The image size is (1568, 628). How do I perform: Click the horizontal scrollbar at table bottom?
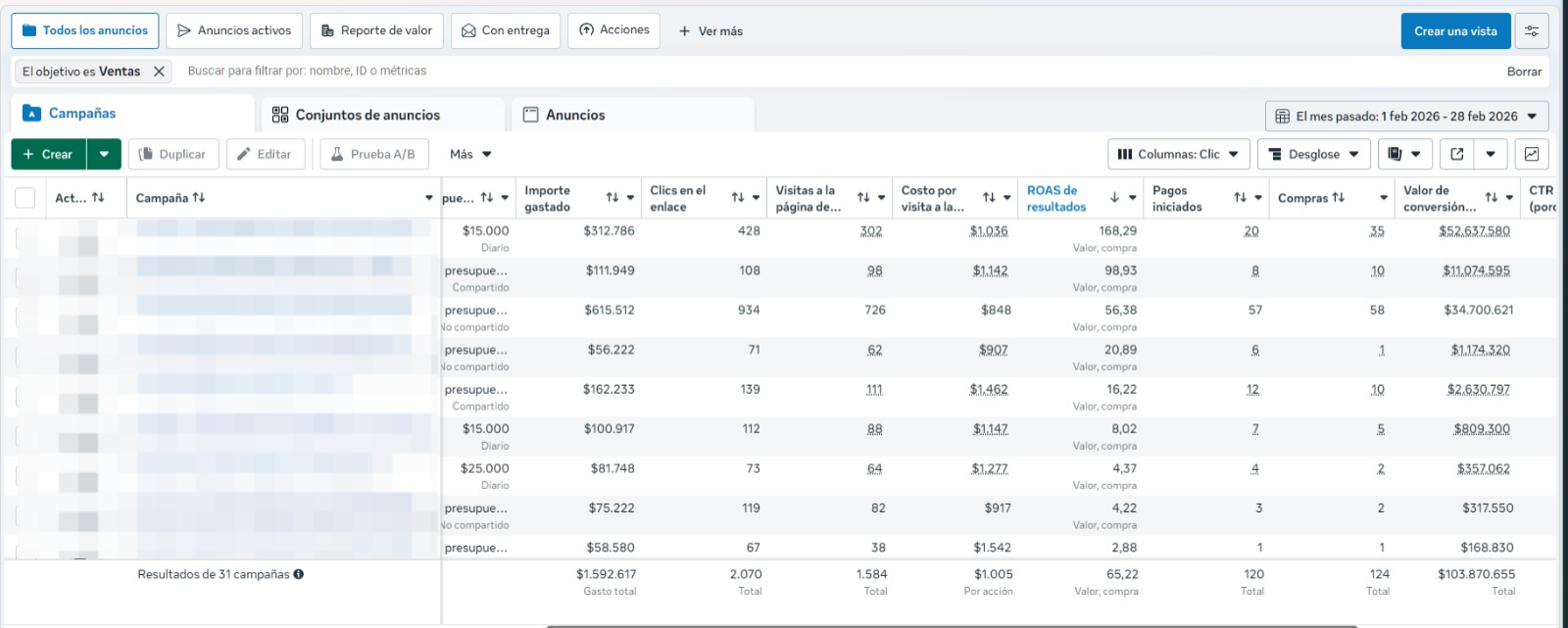click(x=951, y=625)
